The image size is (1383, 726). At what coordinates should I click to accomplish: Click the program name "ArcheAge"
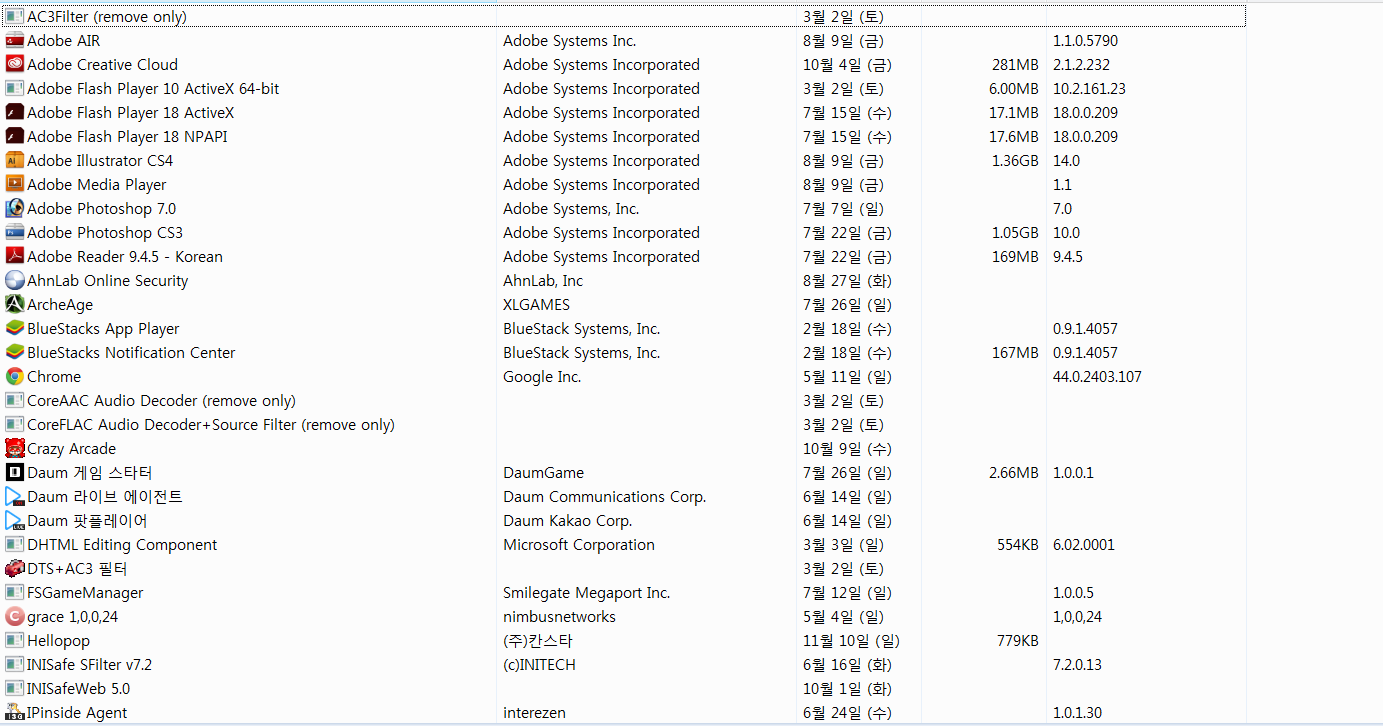(x=60, y=305)
